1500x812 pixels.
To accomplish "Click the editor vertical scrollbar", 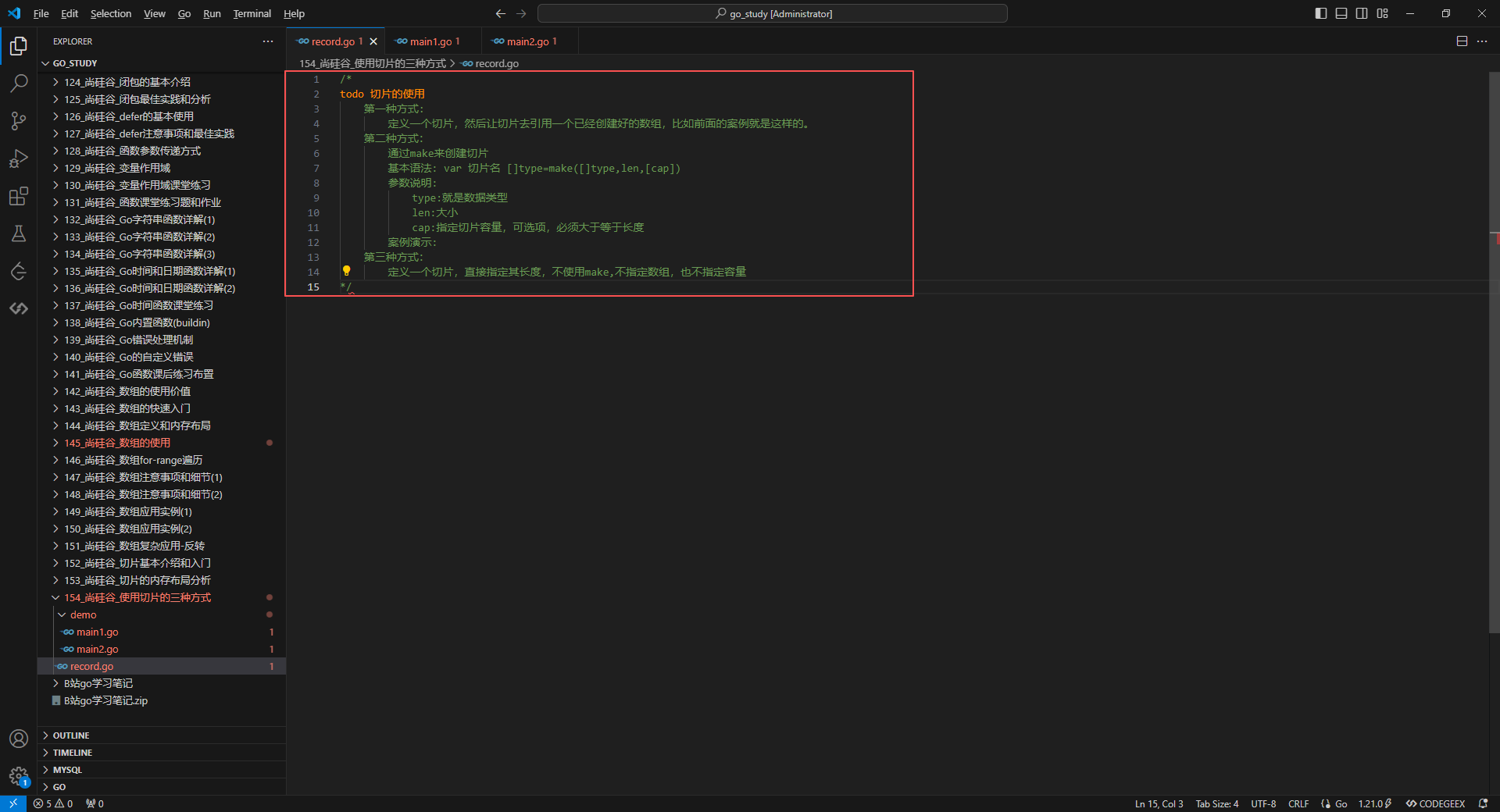I will pos(1494,351).
